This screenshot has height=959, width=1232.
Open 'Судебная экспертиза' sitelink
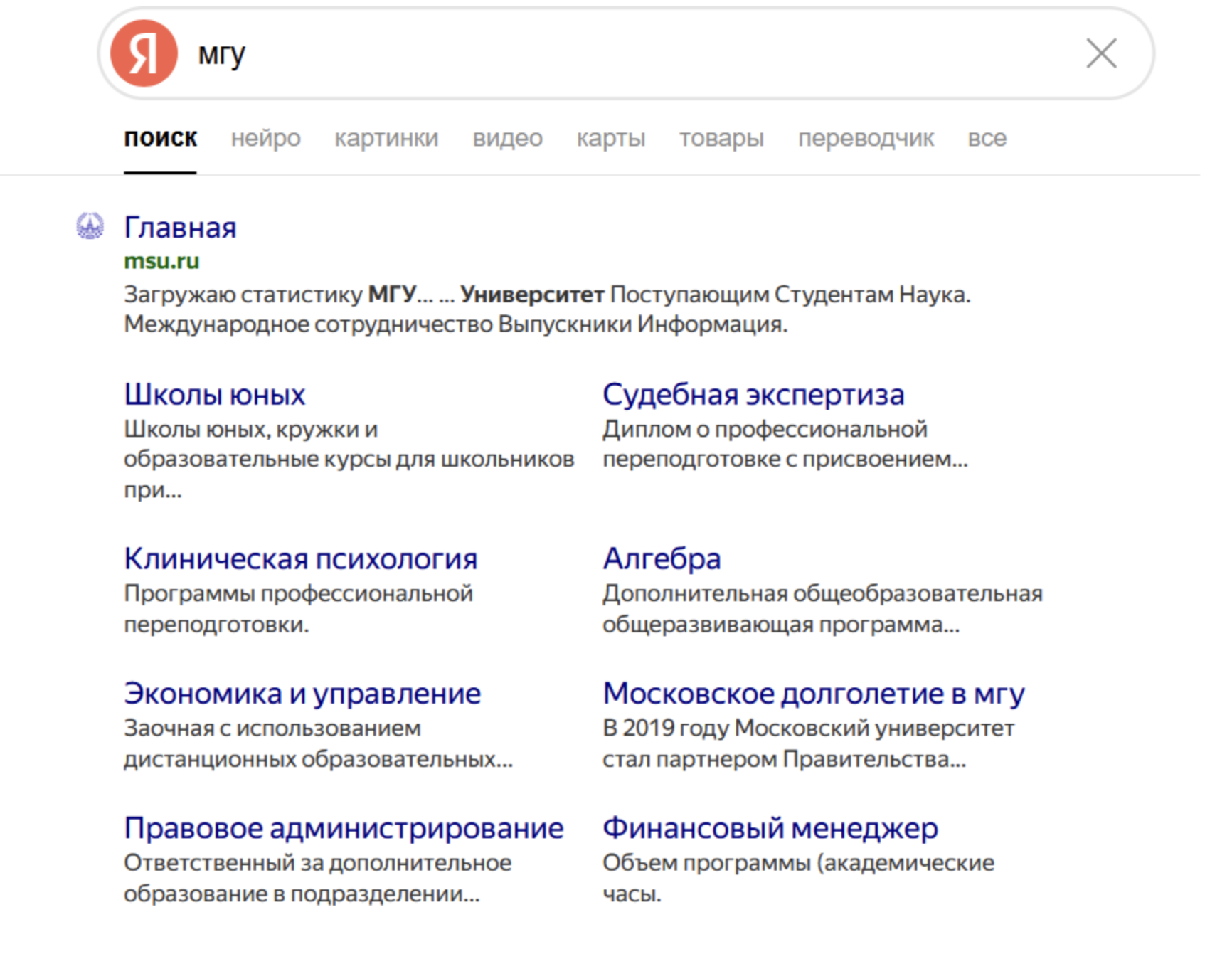tap(753, 394)
